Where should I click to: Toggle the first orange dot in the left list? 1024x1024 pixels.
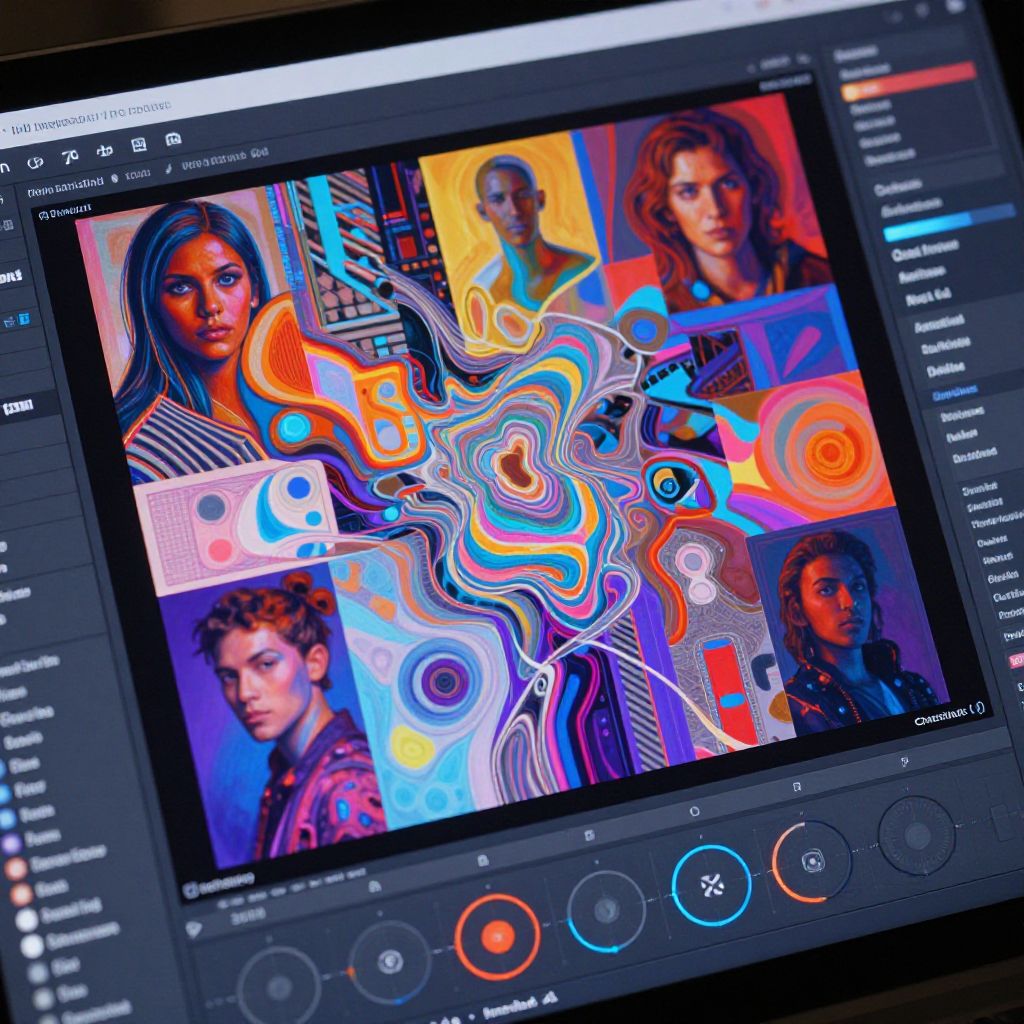(16, 868)
